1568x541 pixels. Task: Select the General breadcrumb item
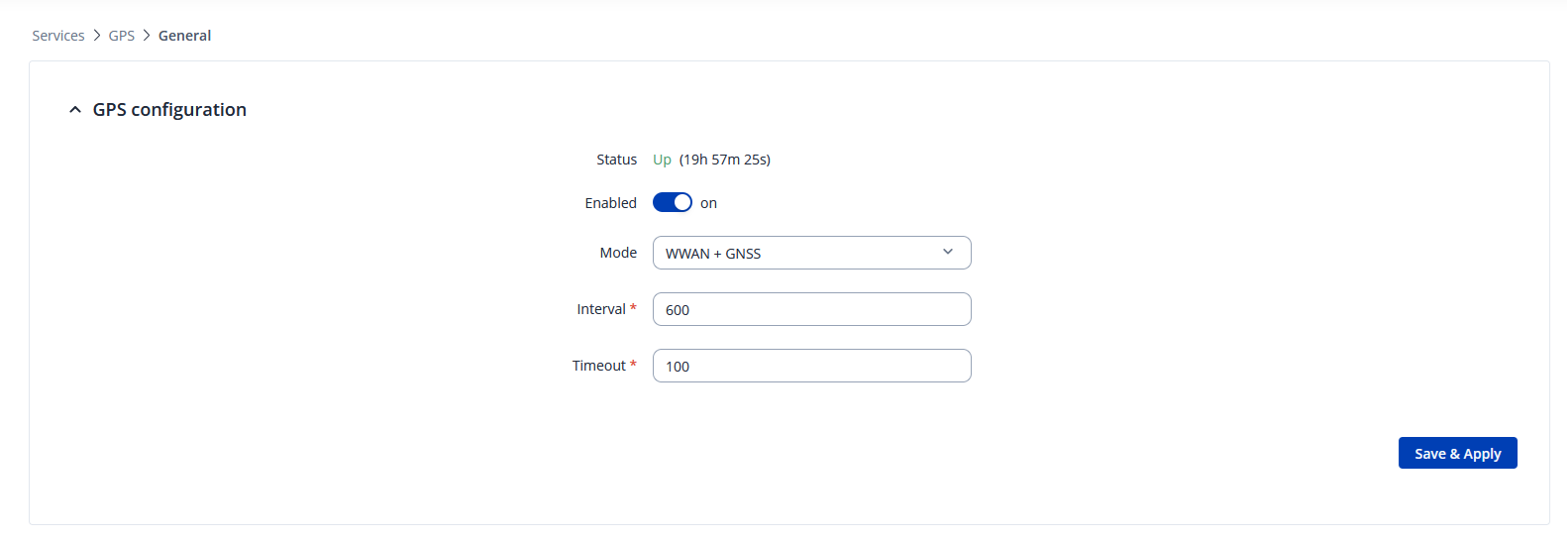[184, 36]
